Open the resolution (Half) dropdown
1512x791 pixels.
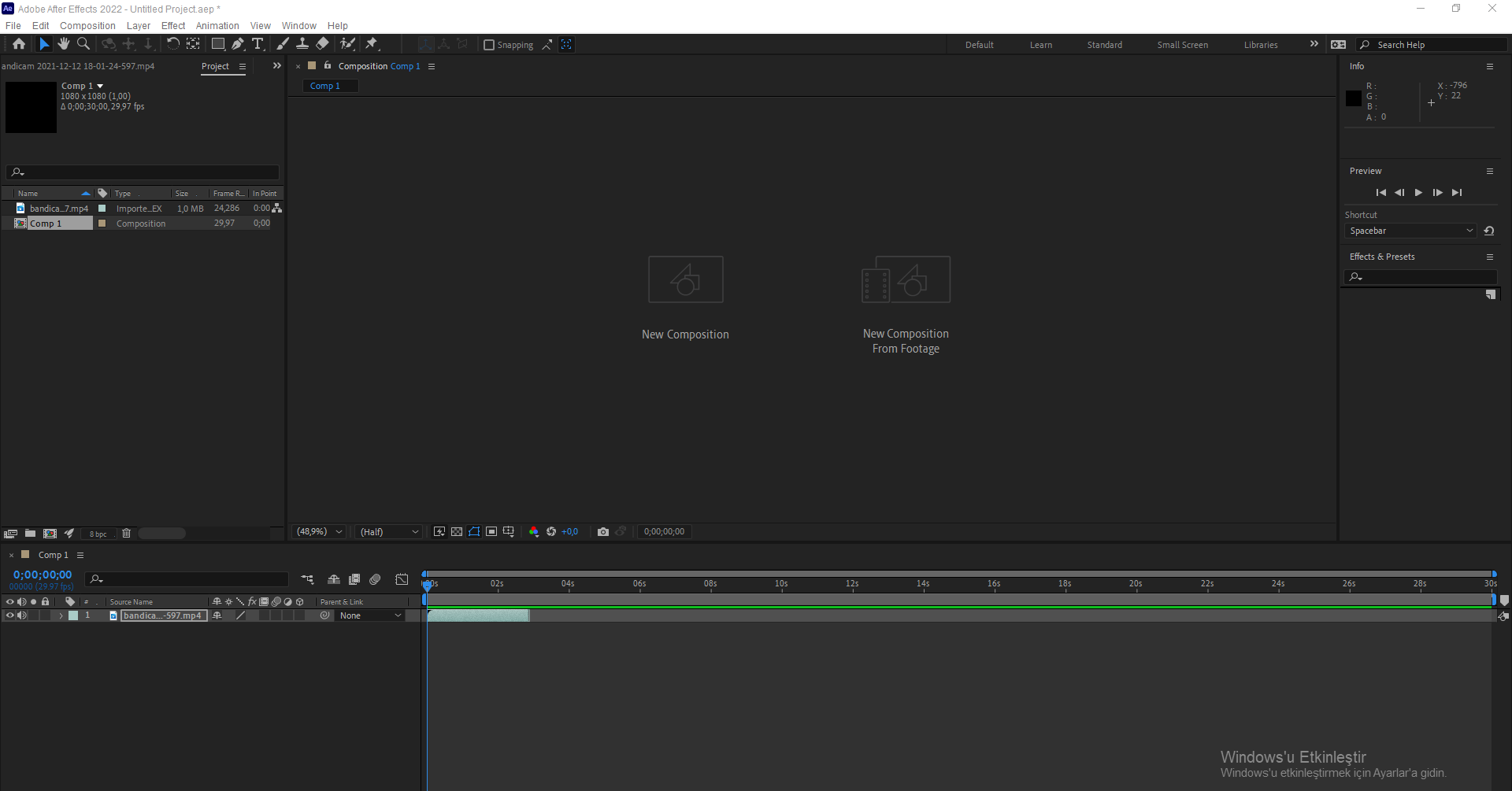(x=389, y=532)
